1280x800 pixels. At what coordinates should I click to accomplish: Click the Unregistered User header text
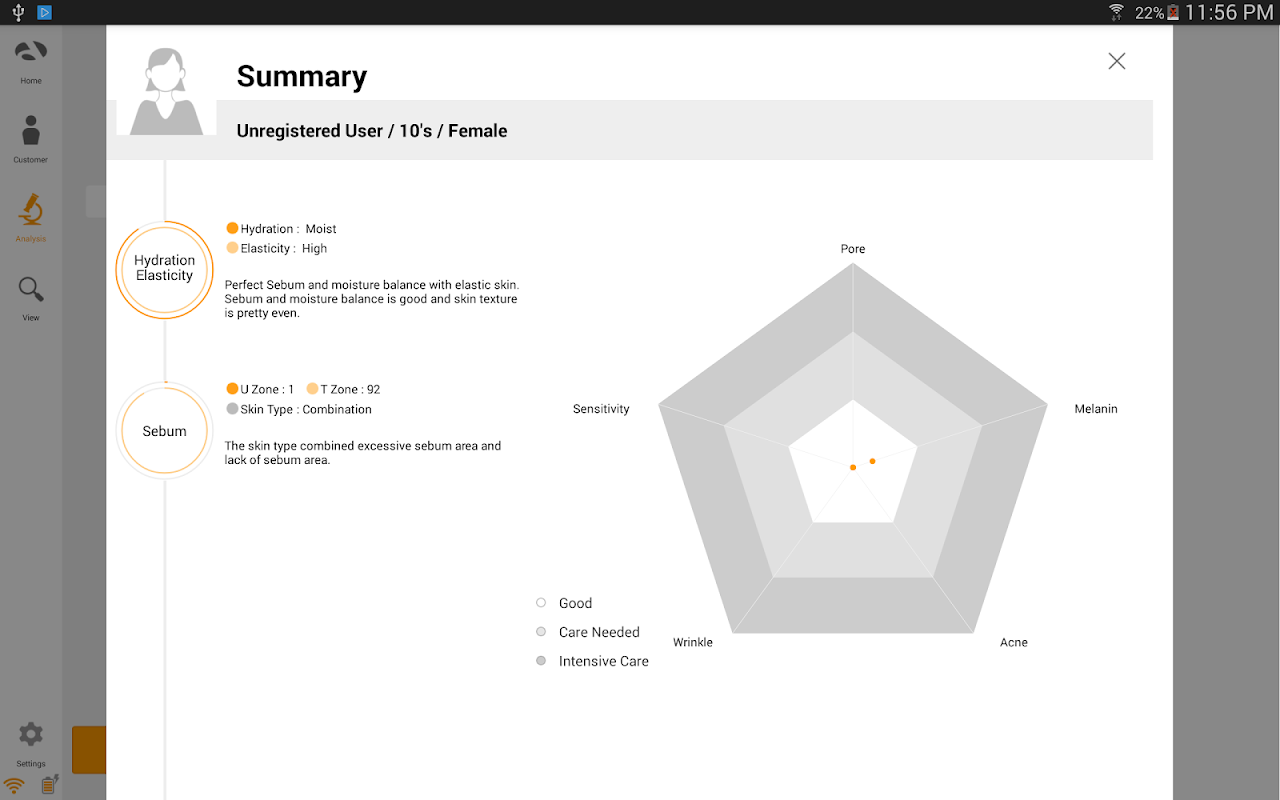[372, 131]
